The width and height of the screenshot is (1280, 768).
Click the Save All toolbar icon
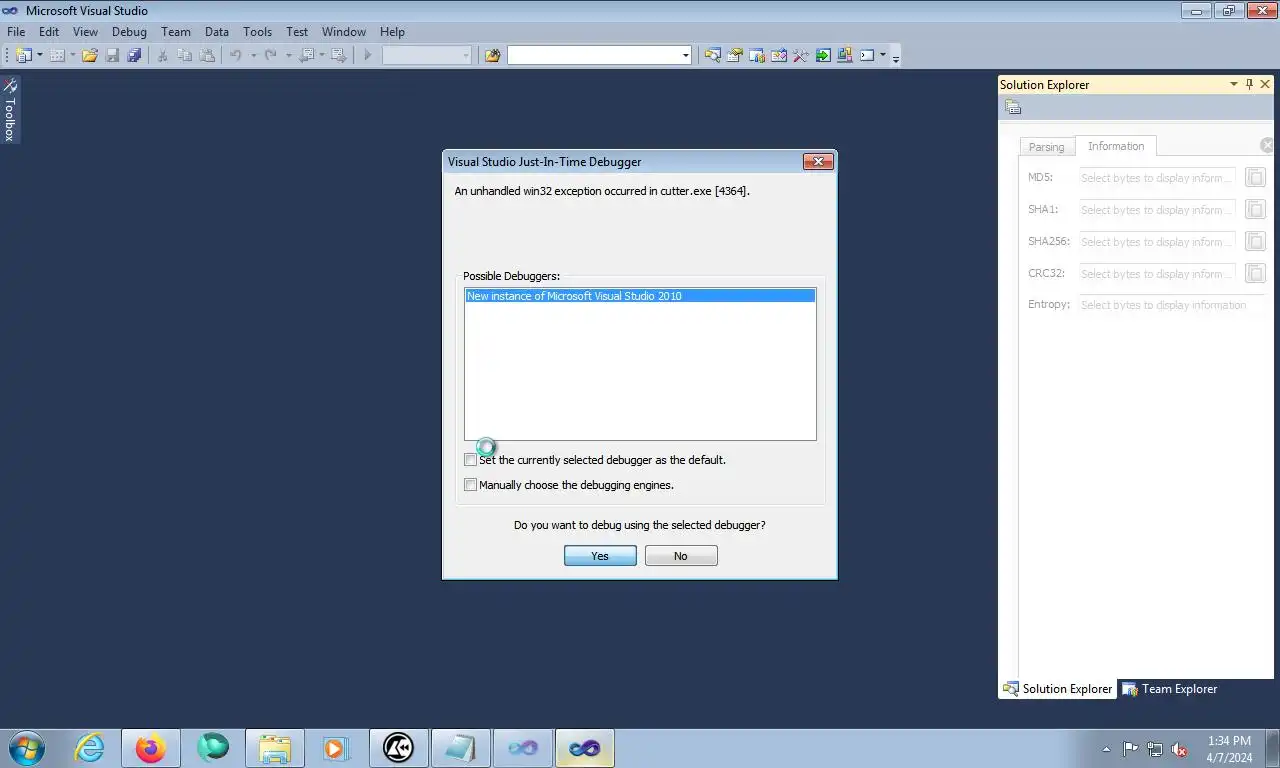click(x=134, y=56)
